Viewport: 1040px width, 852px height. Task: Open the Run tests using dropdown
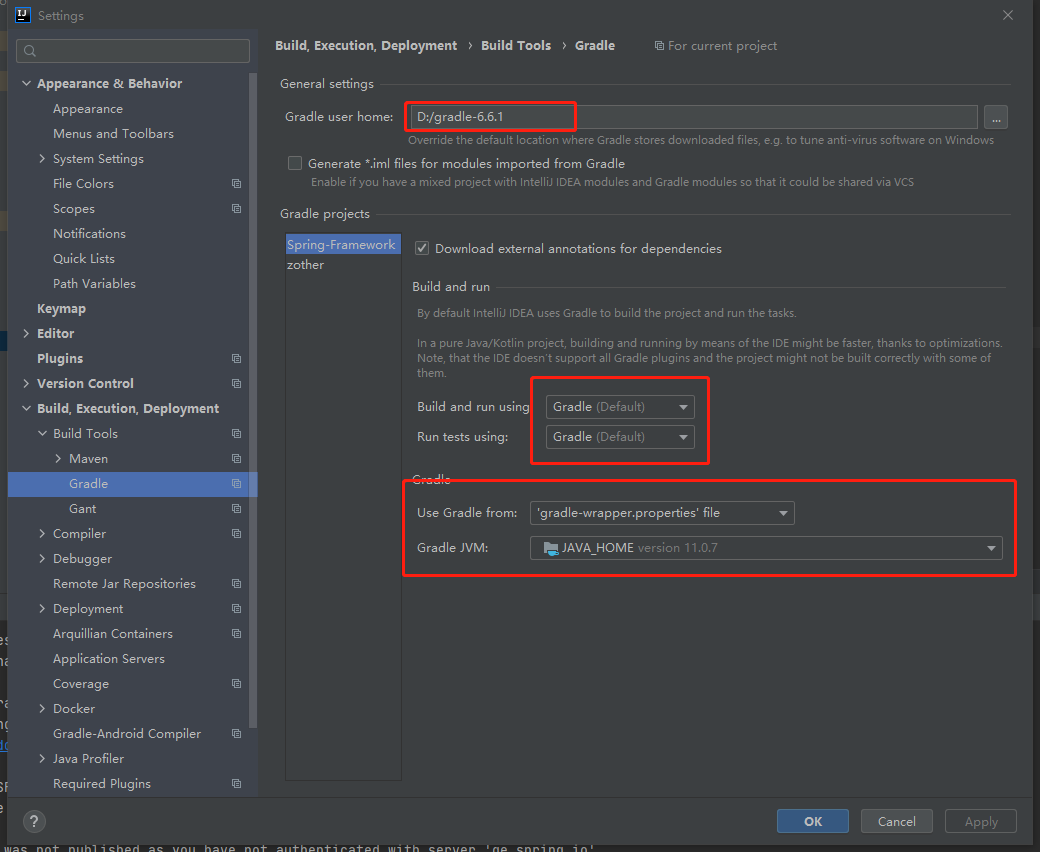click(619, 437)
